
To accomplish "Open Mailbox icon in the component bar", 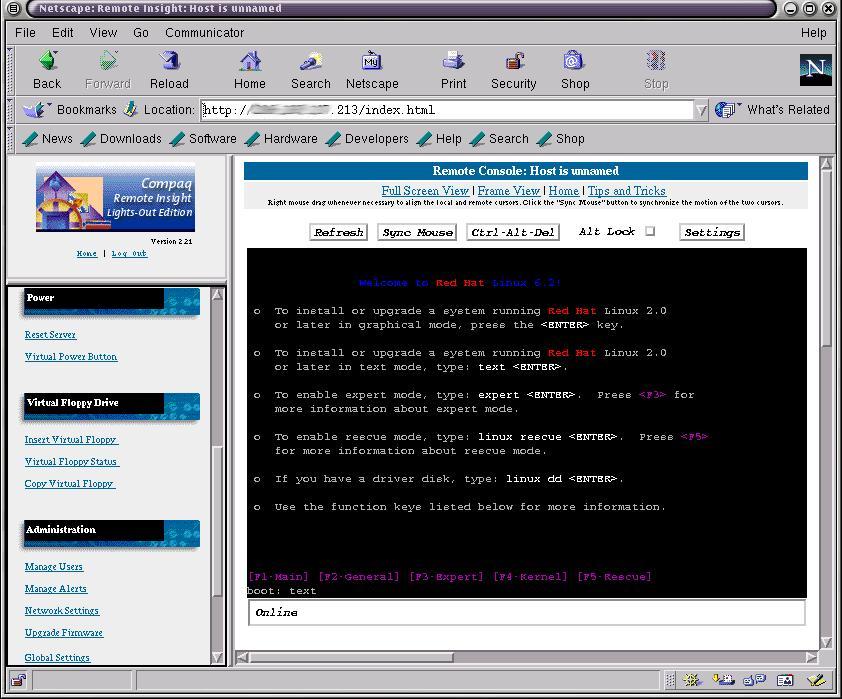I will pyautogui.click(x=722, y=680).
